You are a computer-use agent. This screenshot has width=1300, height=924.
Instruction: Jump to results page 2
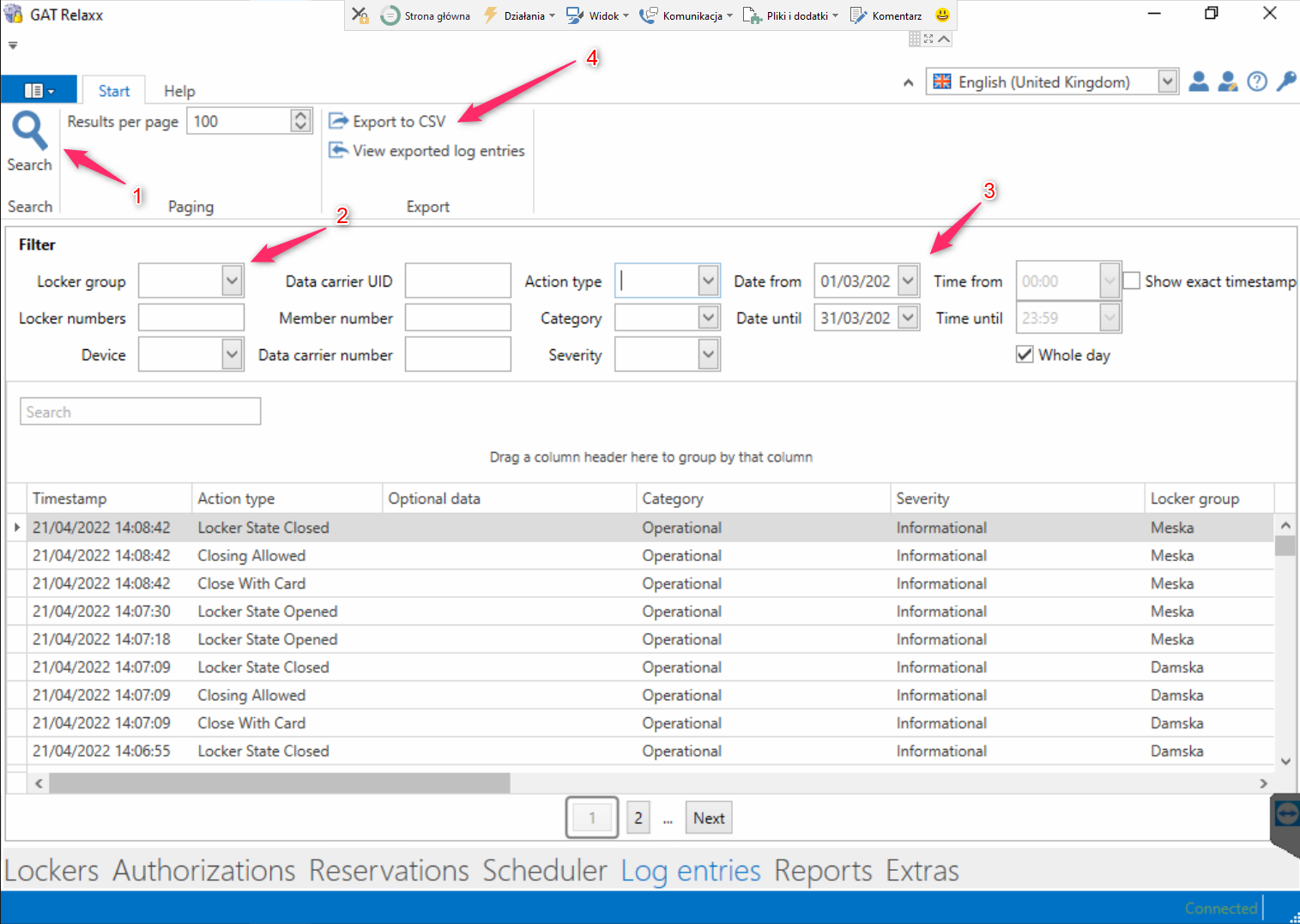coord(638,818)
